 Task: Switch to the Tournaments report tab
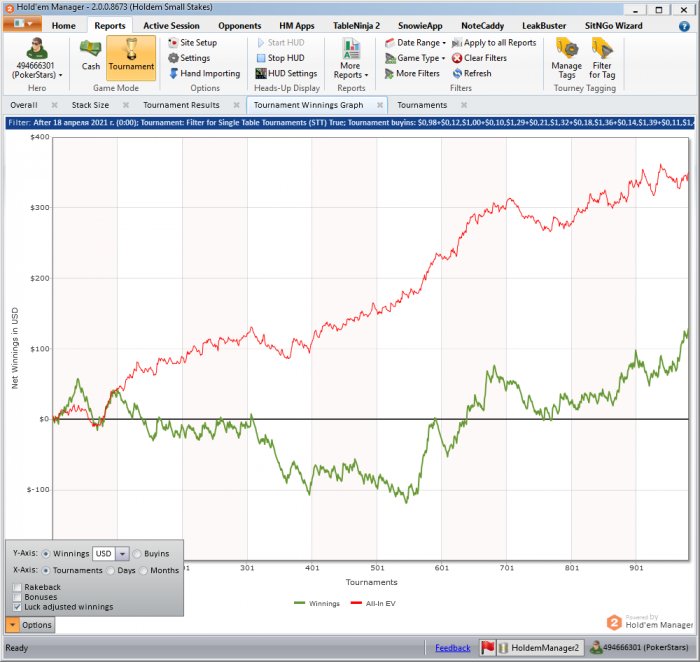coord(422,105)
